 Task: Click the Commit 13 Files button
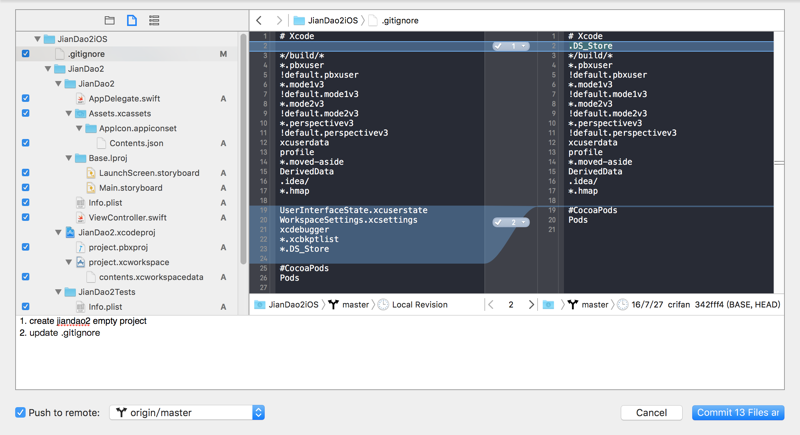738,413
